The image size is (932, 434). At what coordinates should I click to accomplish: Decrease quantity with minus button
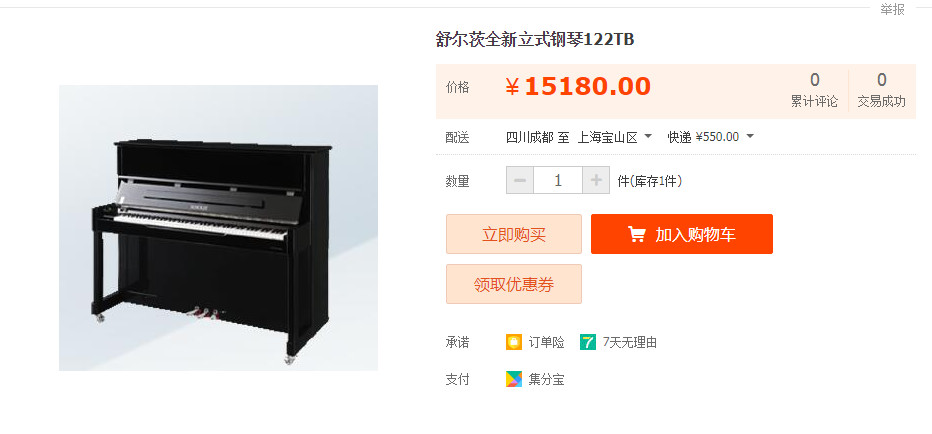[519, 180]
